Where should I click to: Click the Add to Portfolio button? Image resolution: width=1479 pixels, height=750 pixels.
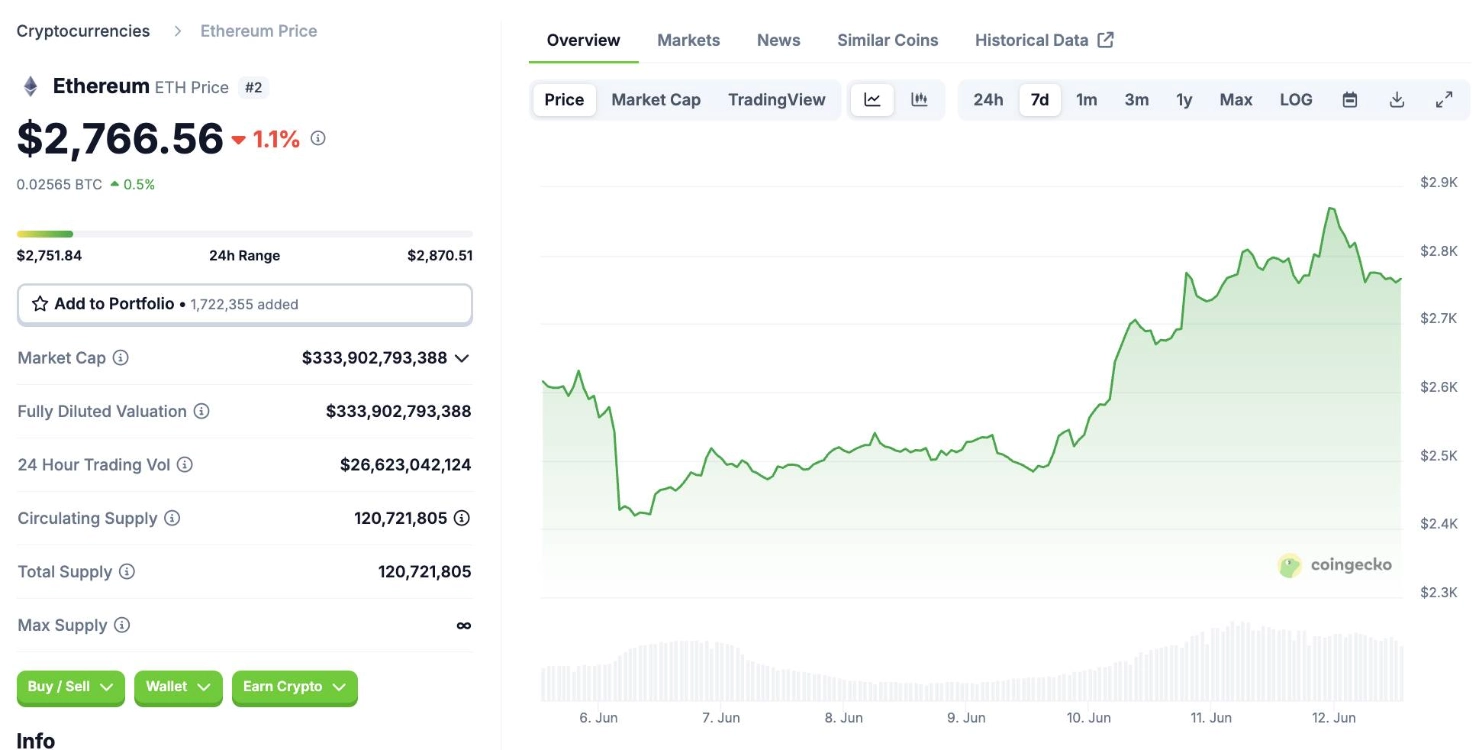click(x=245, y=304)
